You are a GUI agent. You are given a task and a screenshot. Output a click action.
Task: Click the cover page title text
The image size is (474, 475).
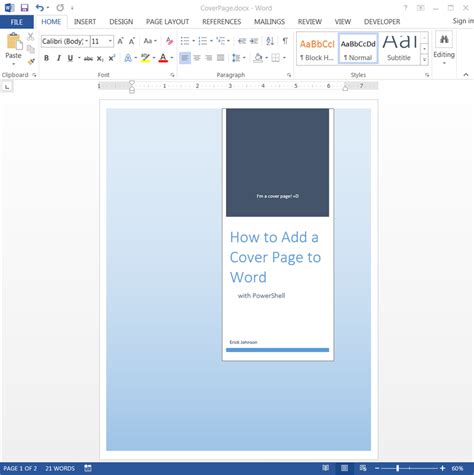[275, 257]
